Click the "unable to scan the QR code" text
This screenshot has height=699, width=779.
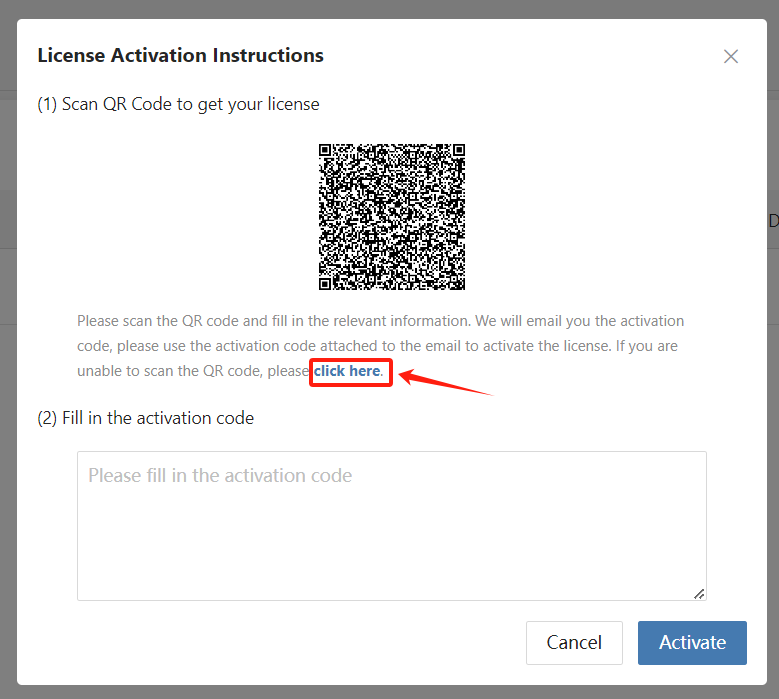[x=169, y=371]
